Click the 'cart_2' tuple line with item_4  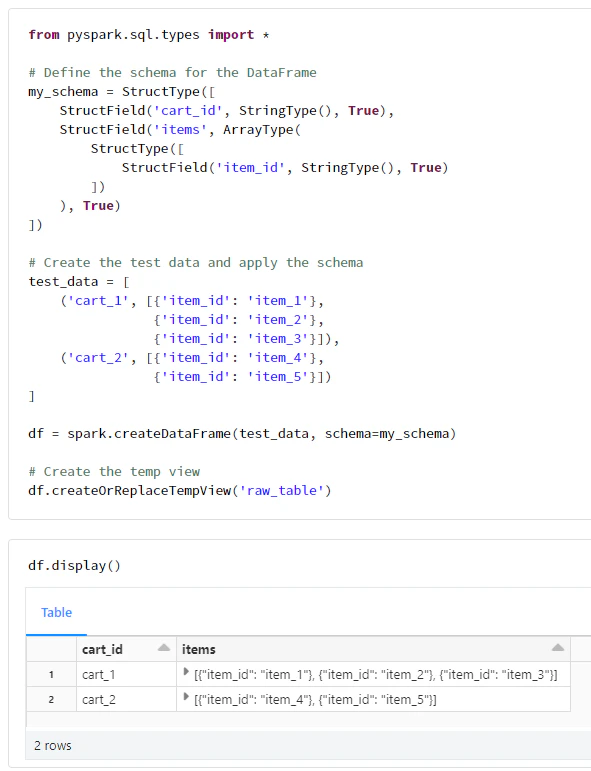(192, 357)
